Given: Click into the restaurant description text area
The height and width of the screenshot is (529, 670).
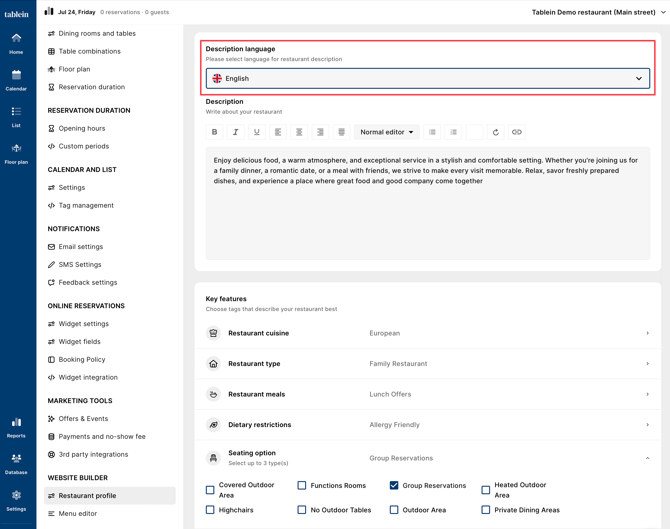Looking at the screenshot, I should click(428, 203).
